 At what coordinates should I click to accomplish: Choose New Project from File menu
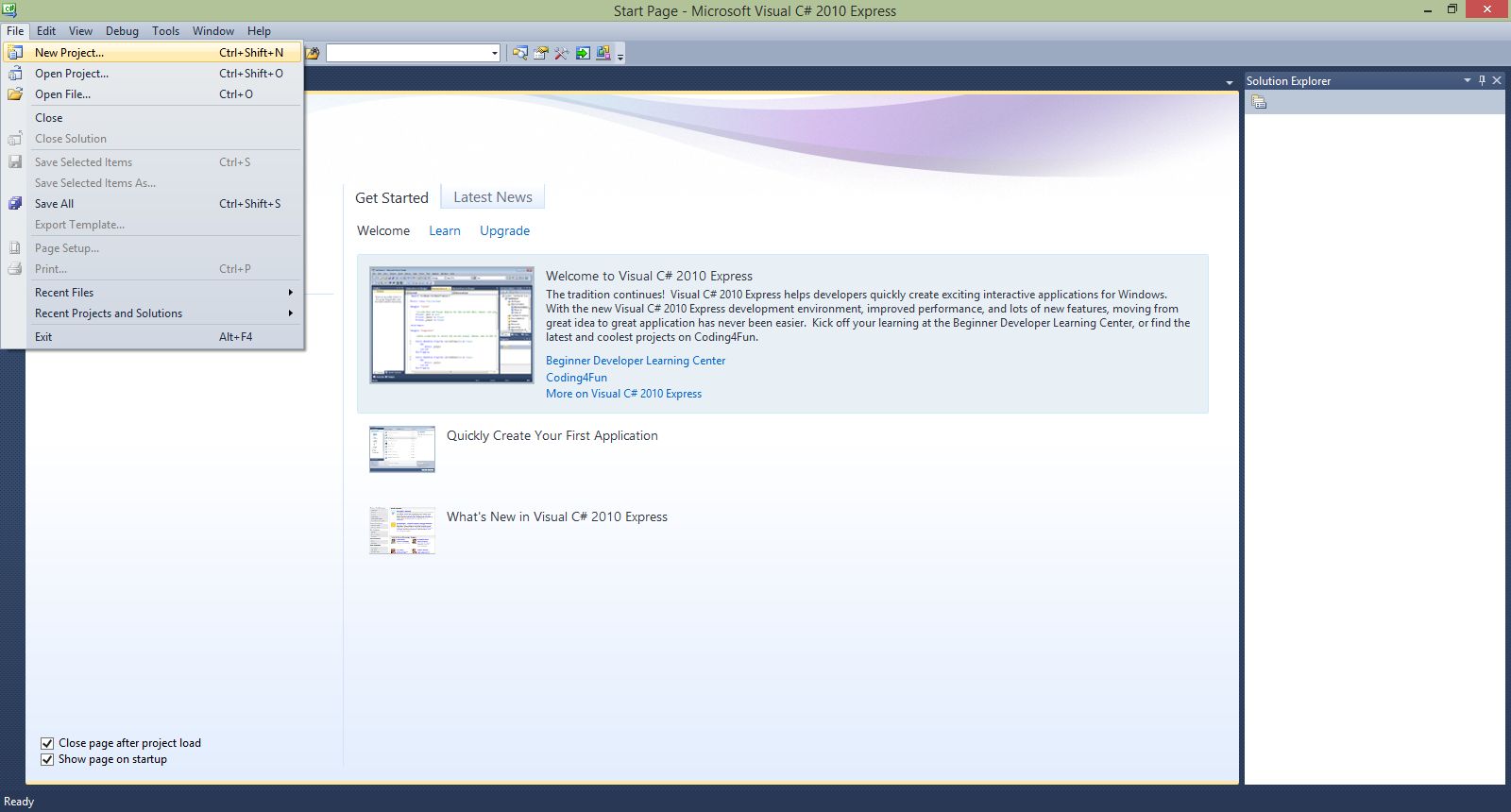pos(152,53)
